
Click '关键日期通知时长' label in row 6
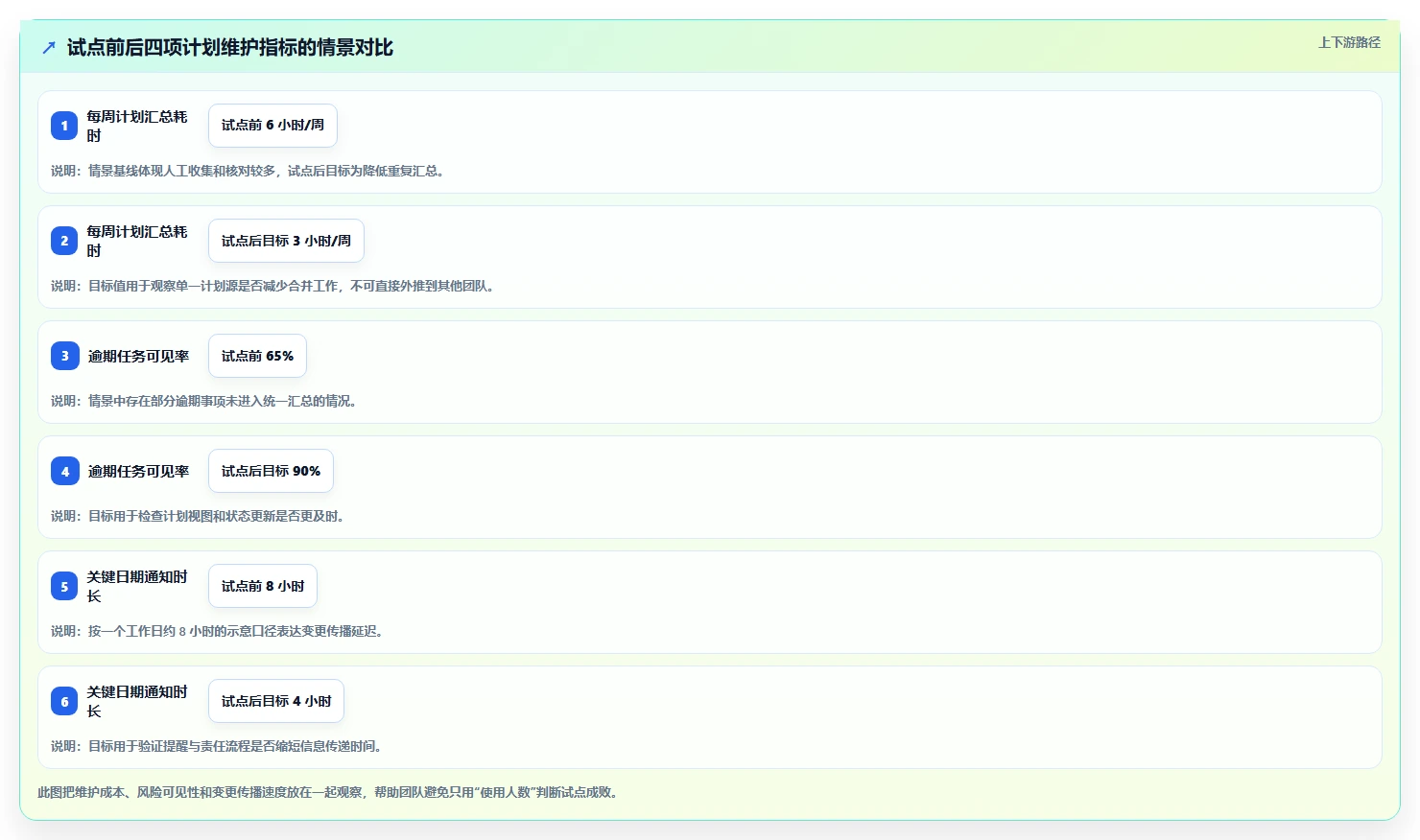point(137,701)
